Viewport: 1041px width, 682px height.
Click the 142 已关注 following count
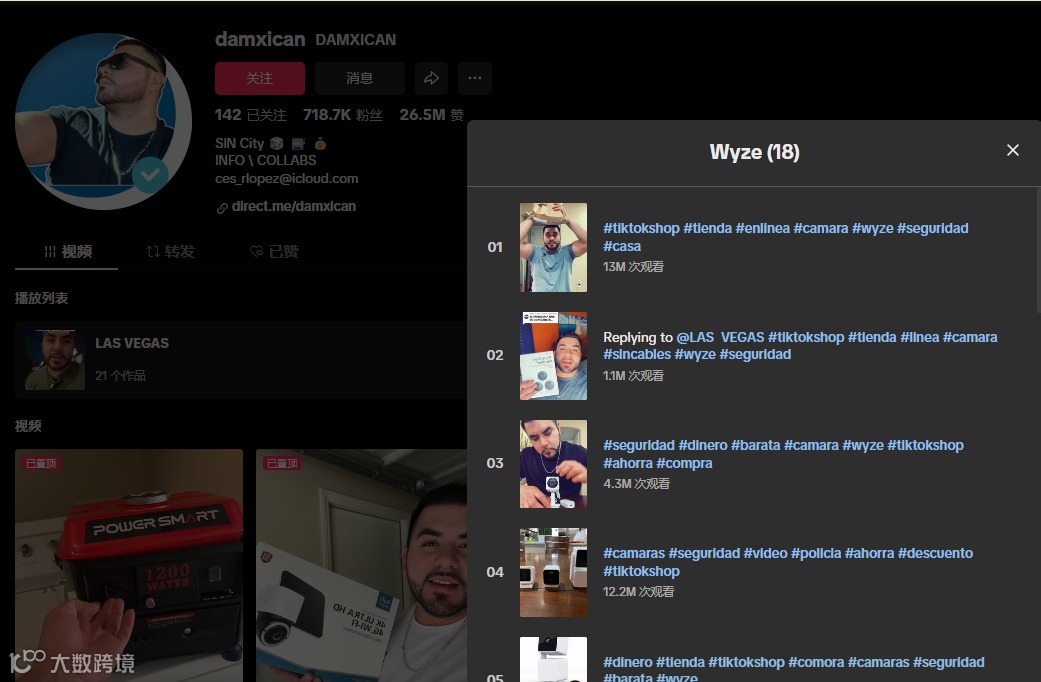(250, 115)
